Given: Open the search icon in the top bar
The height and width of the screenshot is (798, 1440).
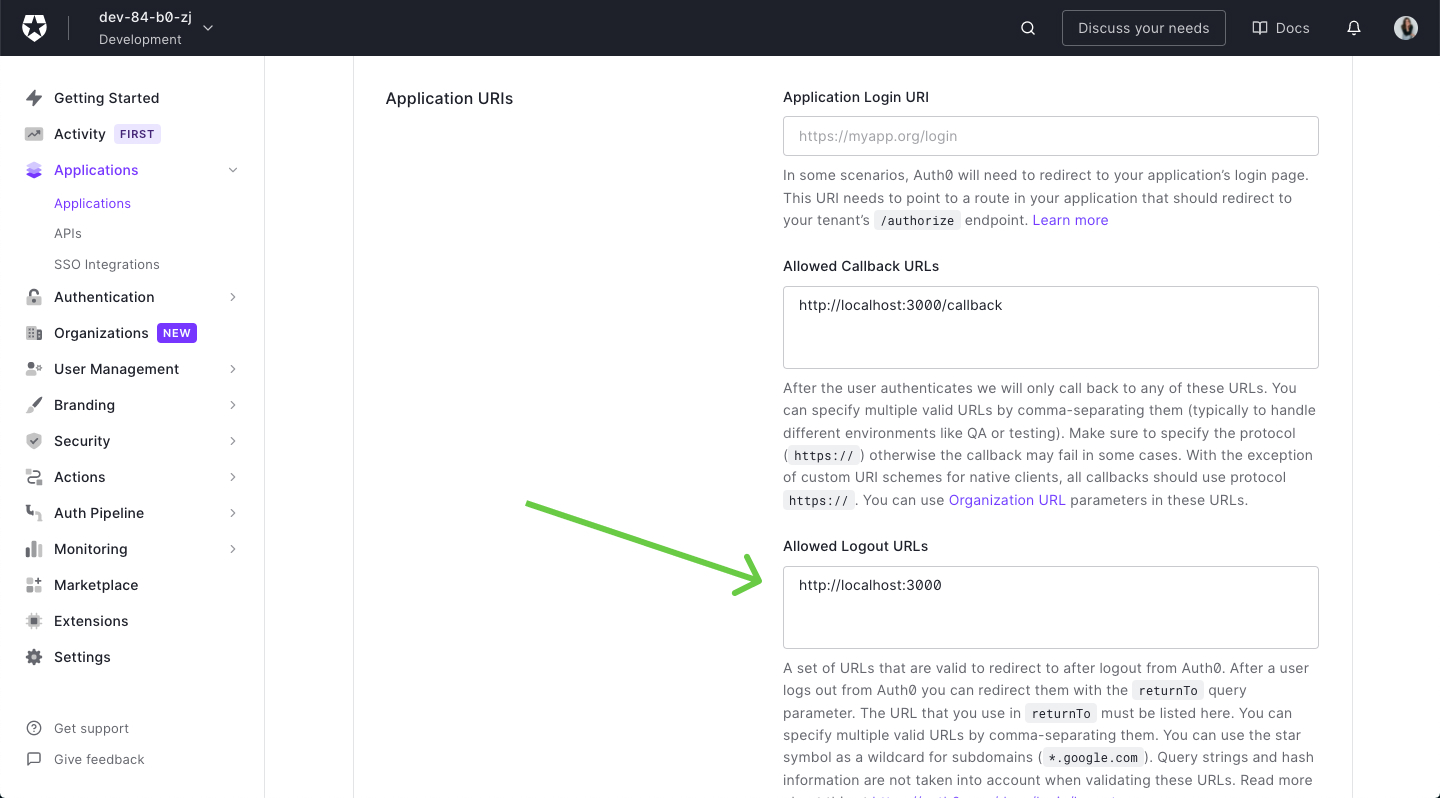Looking at the screenshot, I should click(1027, 27).
